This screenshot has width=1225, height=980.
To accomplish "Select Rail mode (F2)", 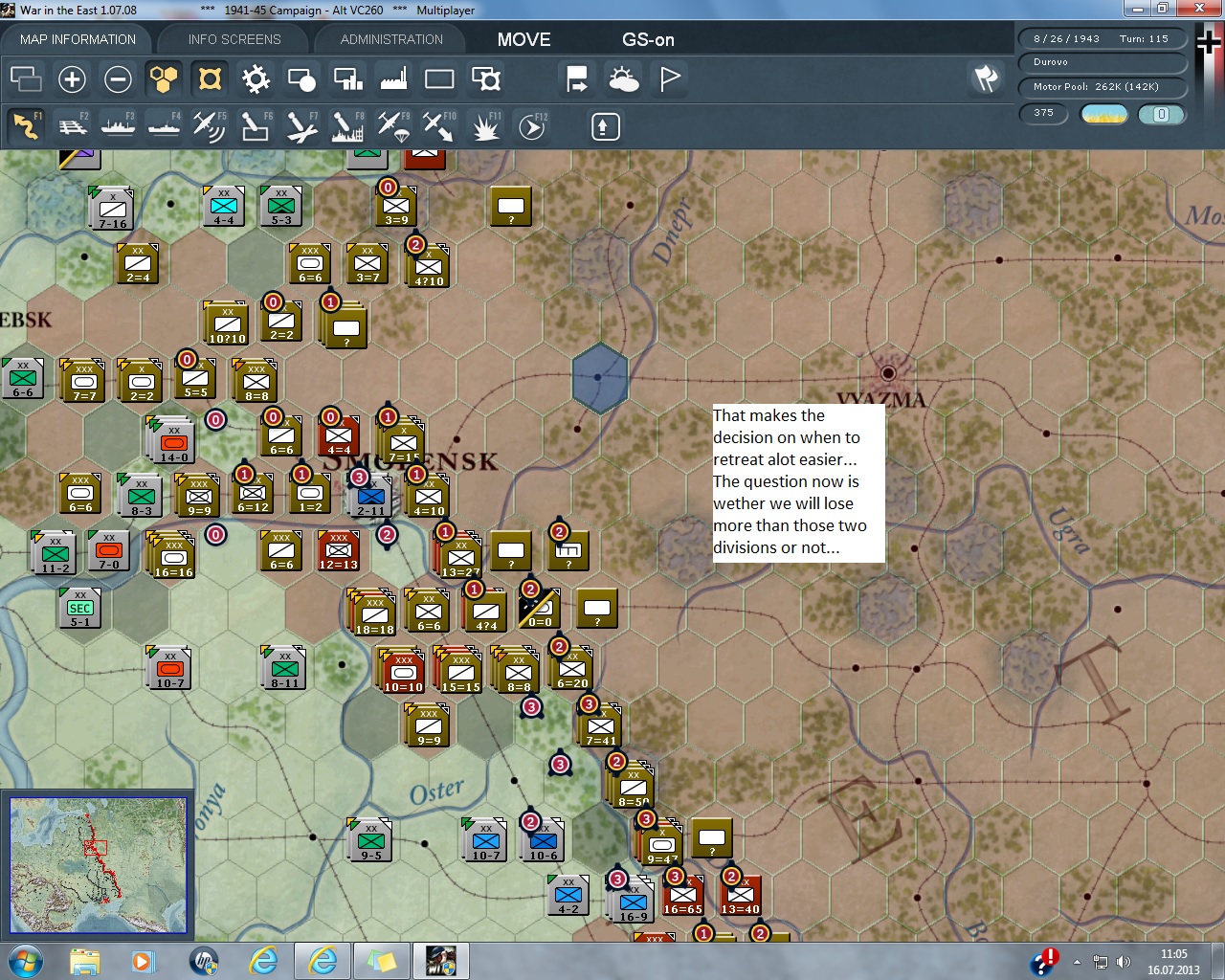I will [x=72, y=125].
